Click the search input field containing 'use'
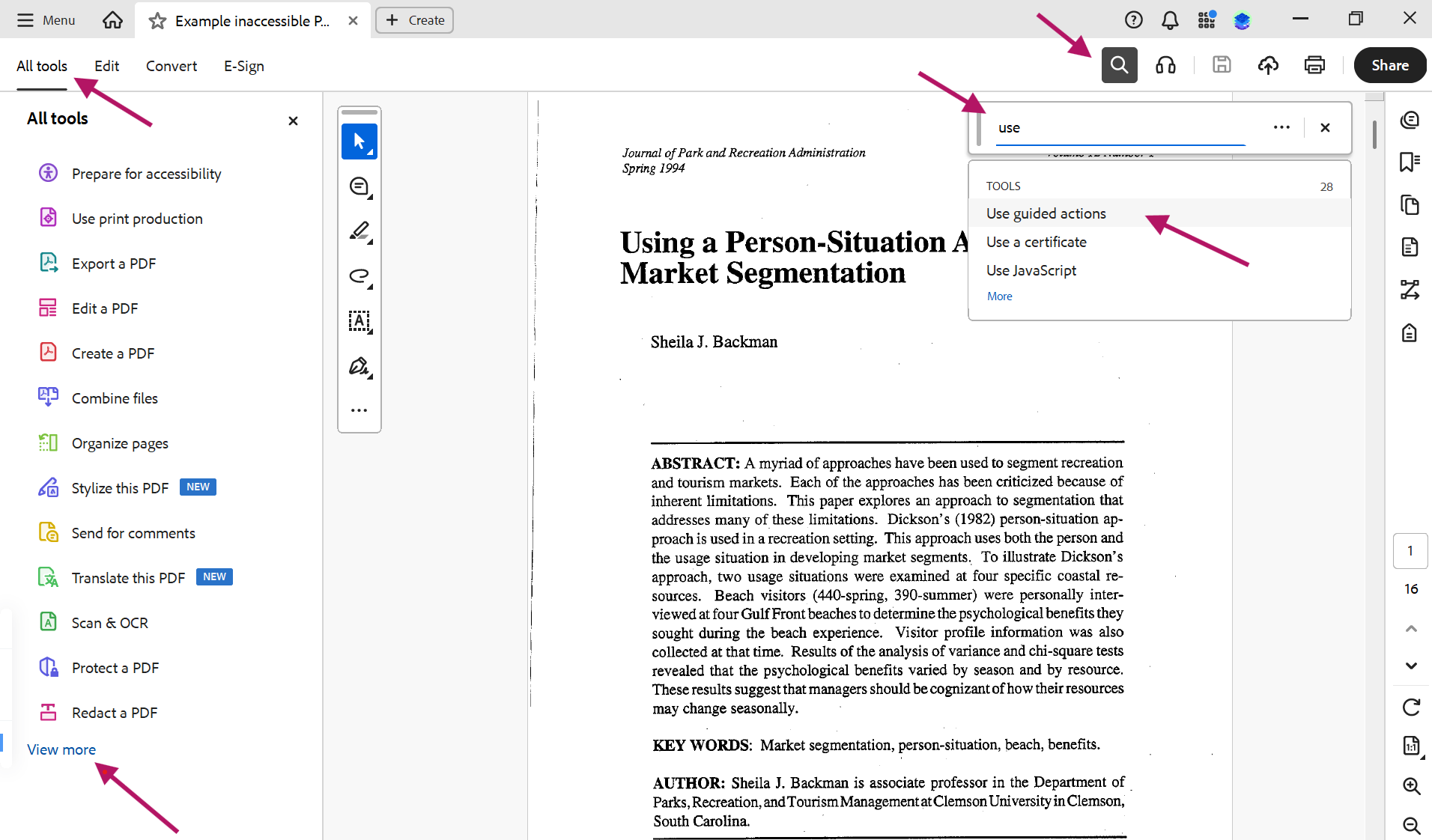 [x=1122, y=127]
